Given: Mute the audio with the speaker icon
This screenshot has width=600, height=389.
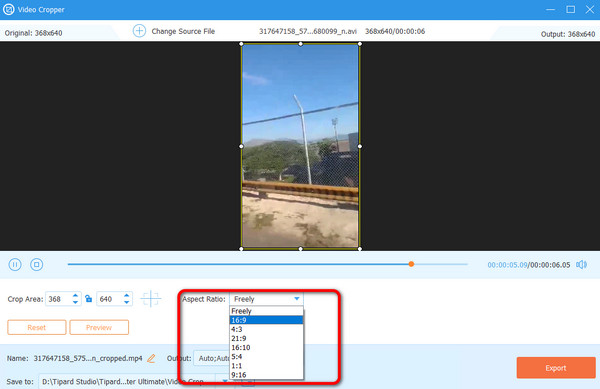Looking at the screenshot, I should pos(582,264).
